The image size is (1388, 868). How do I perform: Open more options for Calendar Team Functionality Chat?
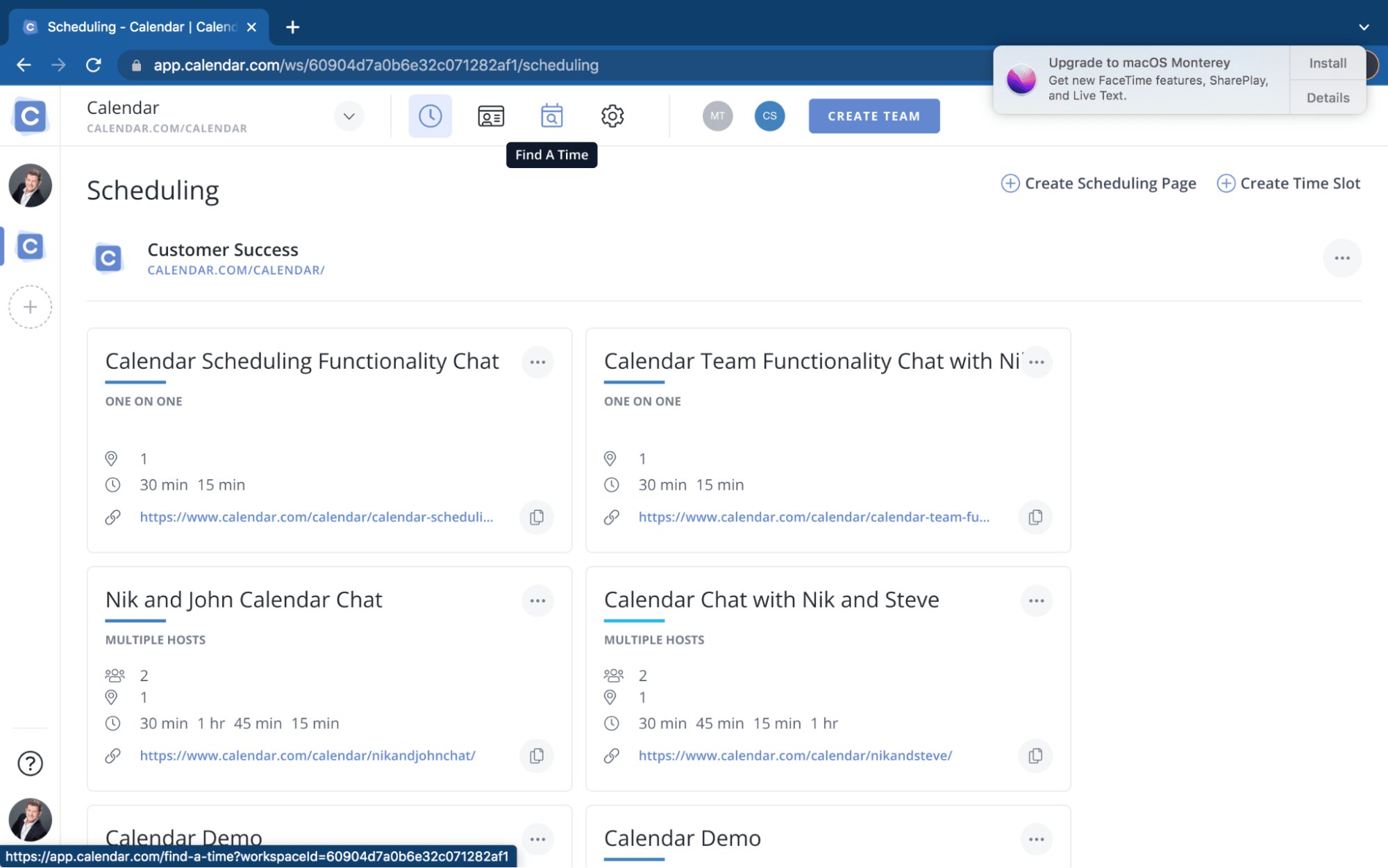1037,362
